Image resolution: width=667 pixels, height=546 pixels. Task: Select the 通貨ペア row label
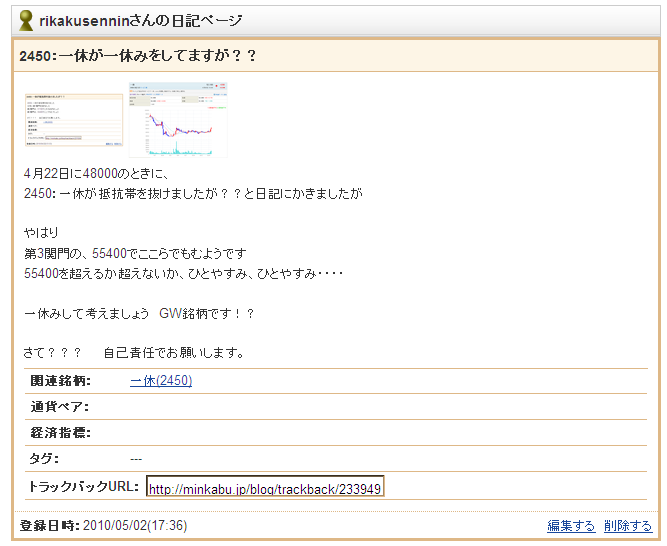[x=60, y=407]
